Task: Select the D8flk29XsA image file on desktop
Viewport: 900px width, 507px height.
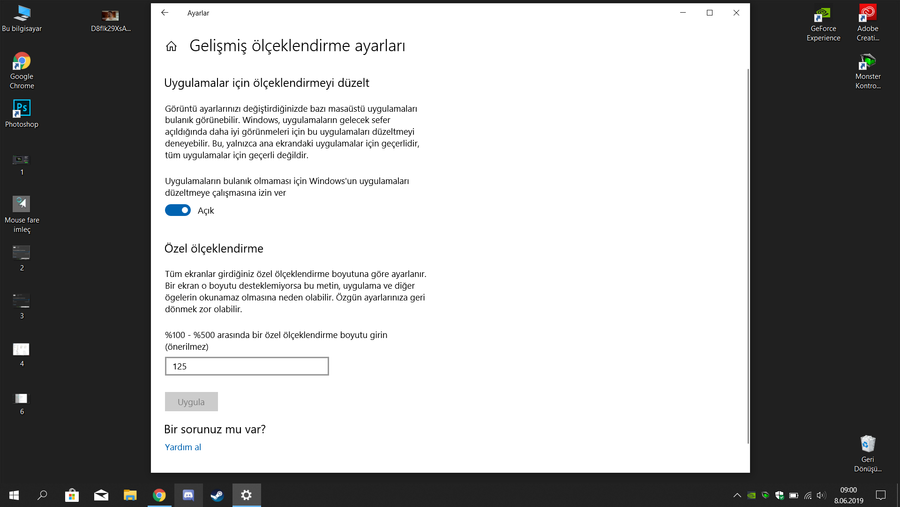Action: (x=110, y=20)
